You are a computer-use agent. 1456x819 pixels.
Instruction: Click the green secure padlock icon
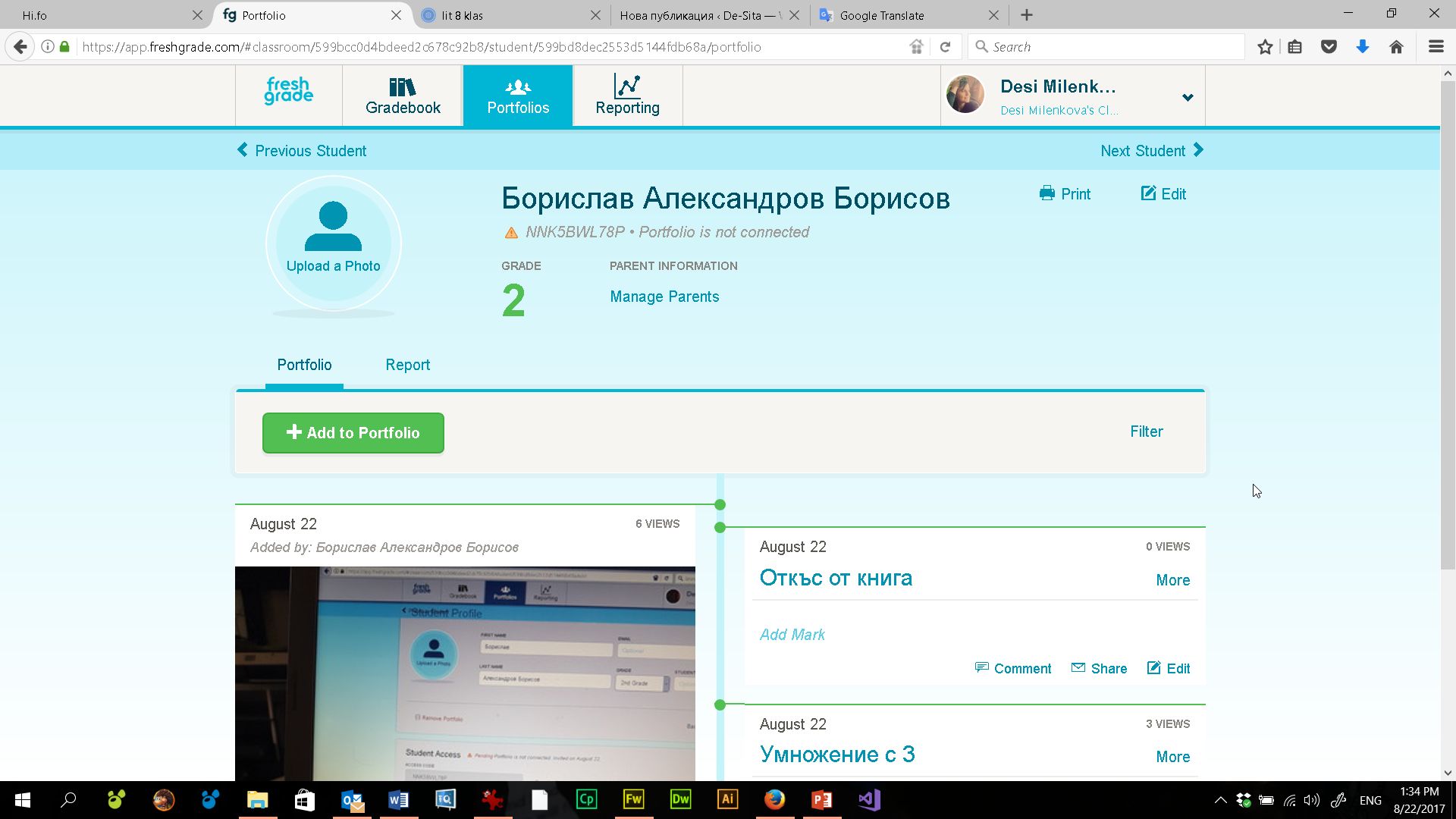coord(64,47)
